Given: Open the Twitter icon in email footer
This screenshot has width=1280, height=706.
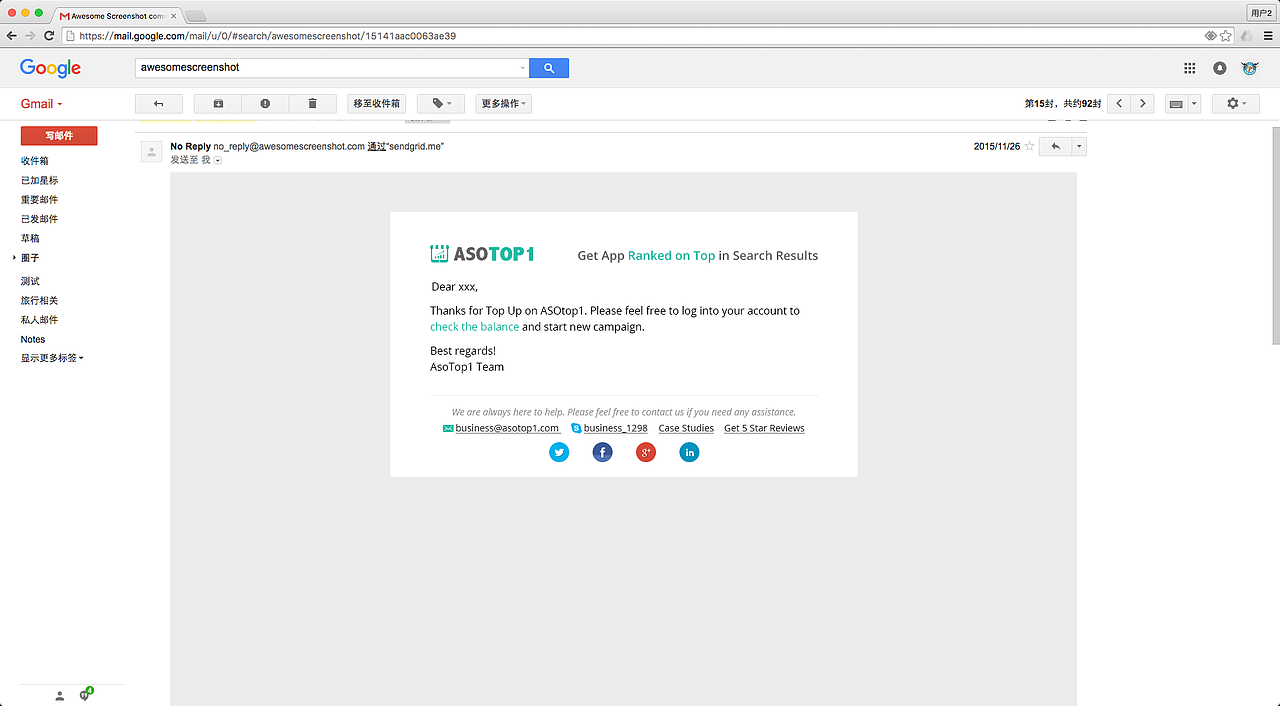Looking at the screenshot, I should tap(559, 452).
